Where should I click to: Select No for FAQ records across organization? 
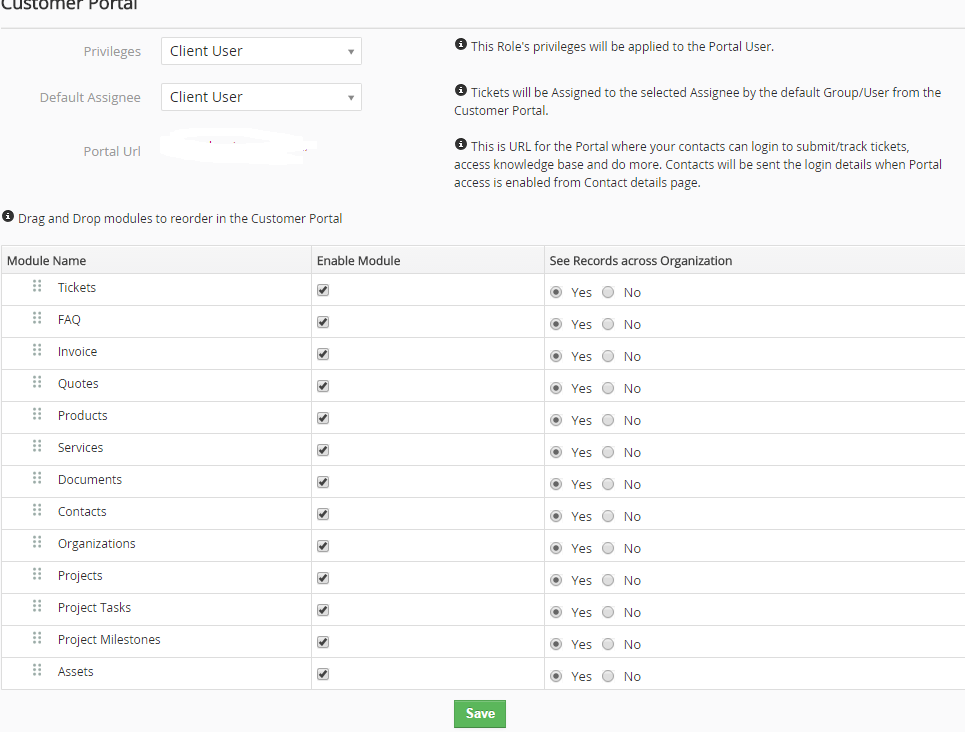tap(608, 324)
